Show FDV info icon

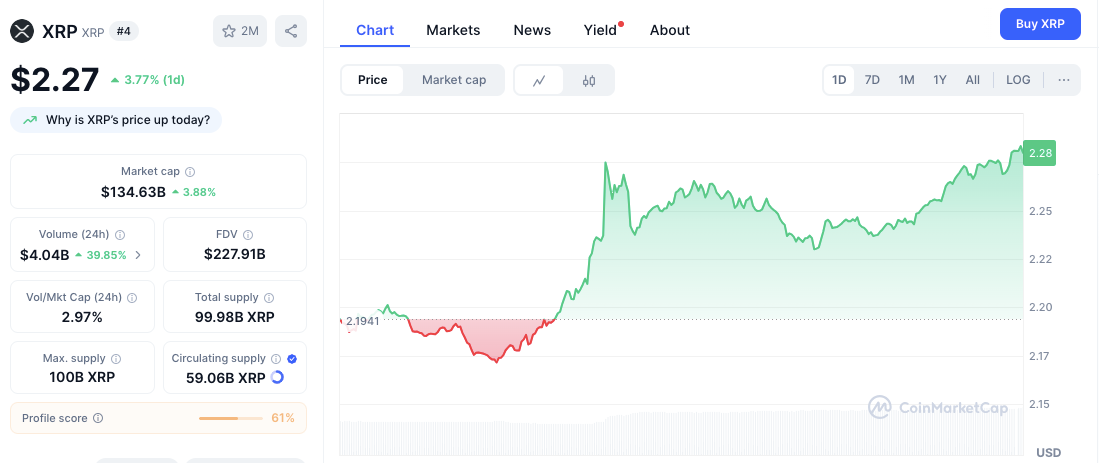[x=248, y=235]
